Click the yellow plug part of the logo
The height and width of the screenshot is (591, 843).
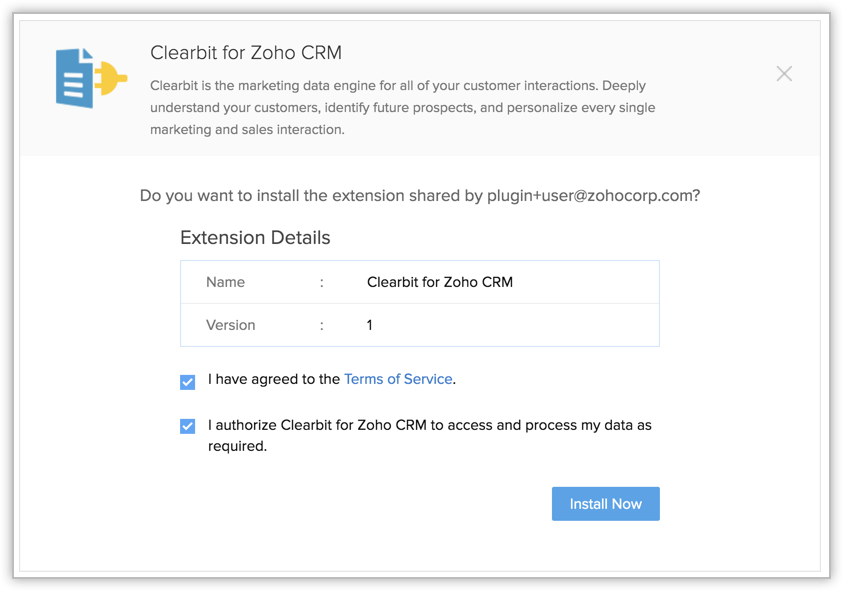[x=110, y=78]
